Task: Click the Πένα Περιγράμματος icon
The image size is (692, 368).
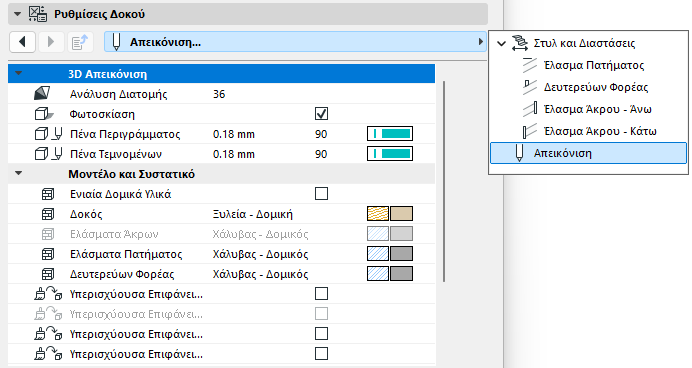Action: pyautogui.click(x=49, y=134)
